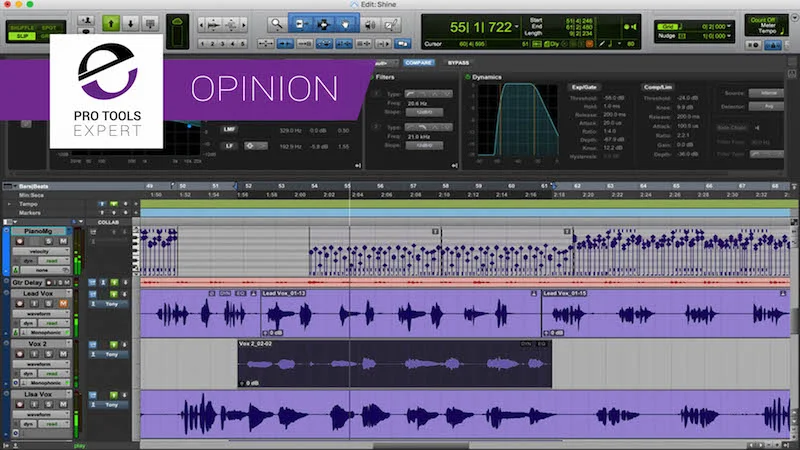The width and height of the screenshot is (800, 450).
Task: Click the Comp/Lim Threshold value -24.0 dB
Action: [687, 97]
